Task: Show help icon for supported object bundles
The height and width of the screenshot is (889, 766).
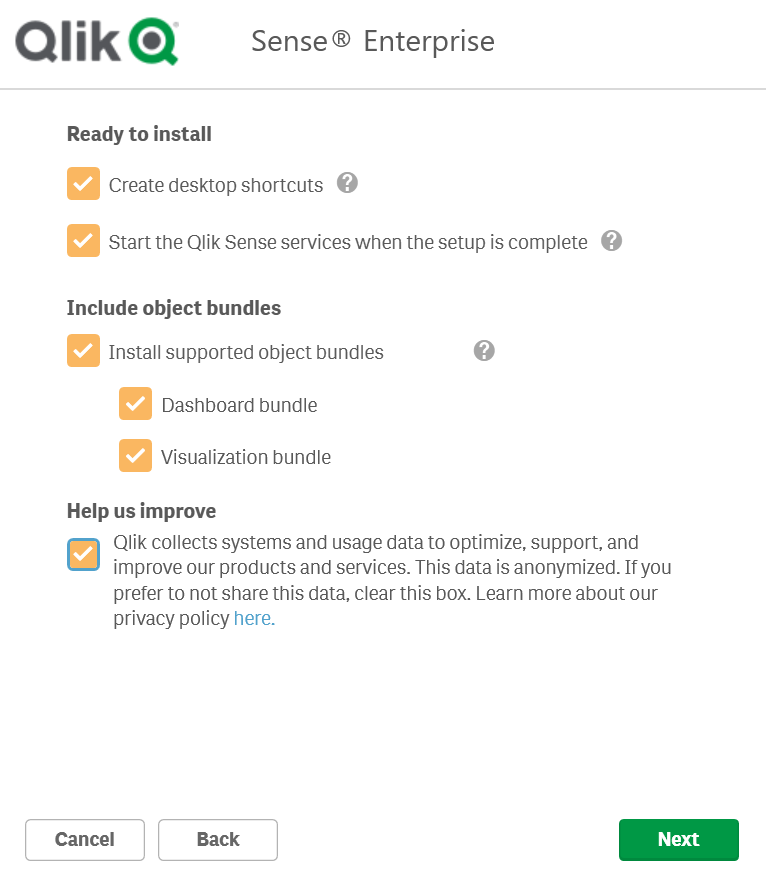Action: pyautogui.click(x=484, y=350)
